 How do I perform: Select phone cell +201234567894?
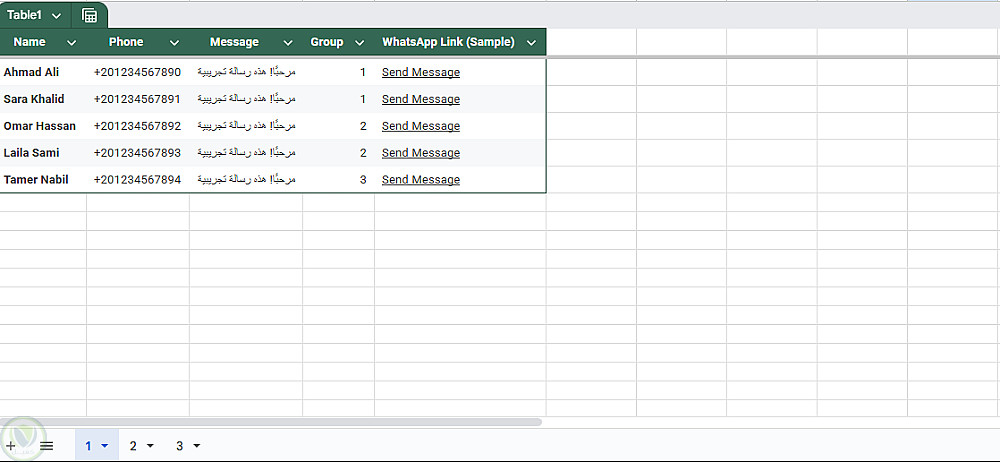(138, 180)
